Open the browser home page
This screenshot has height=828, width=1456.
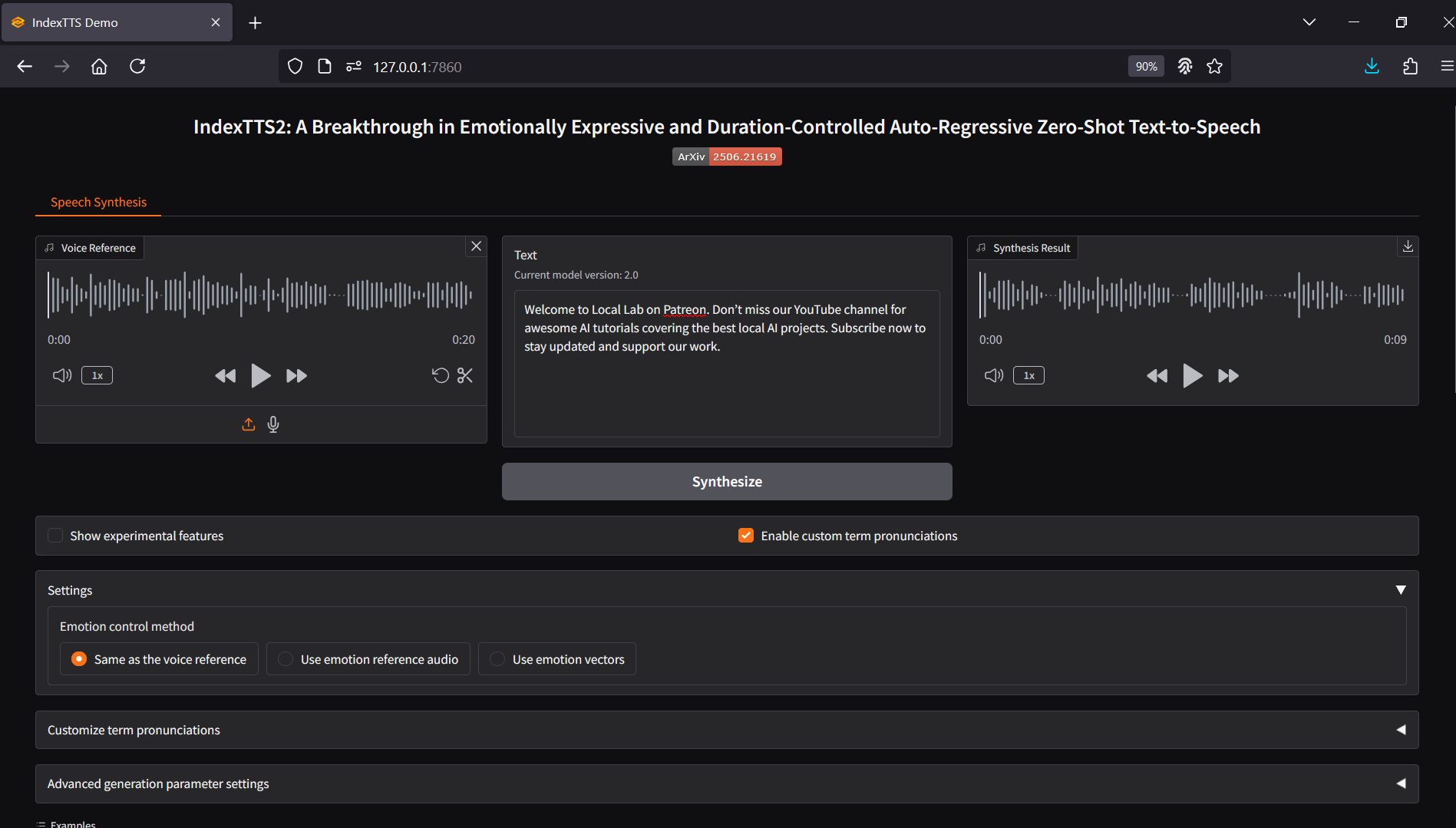click(x=99, y=66)
